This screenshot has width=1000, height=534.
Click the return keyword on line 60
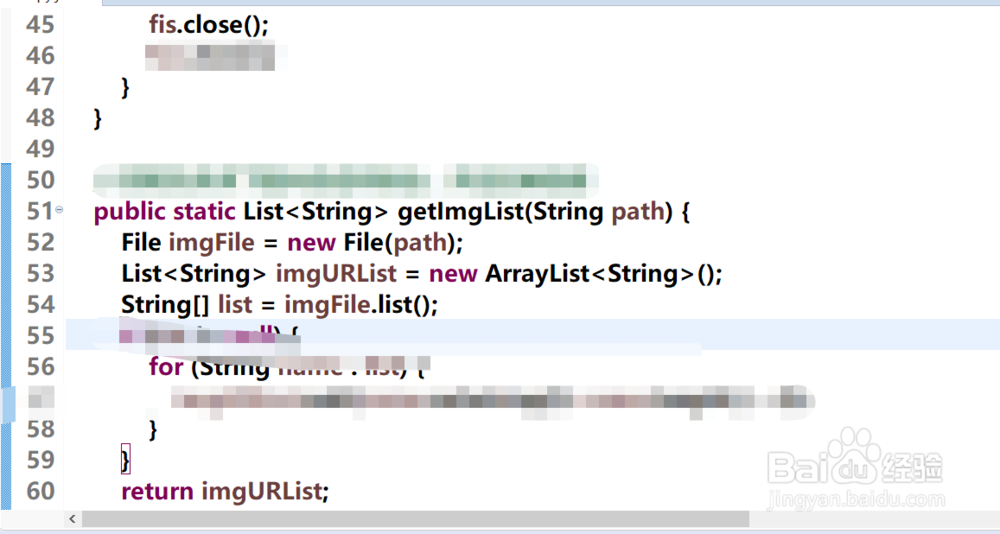pos(157,491)
